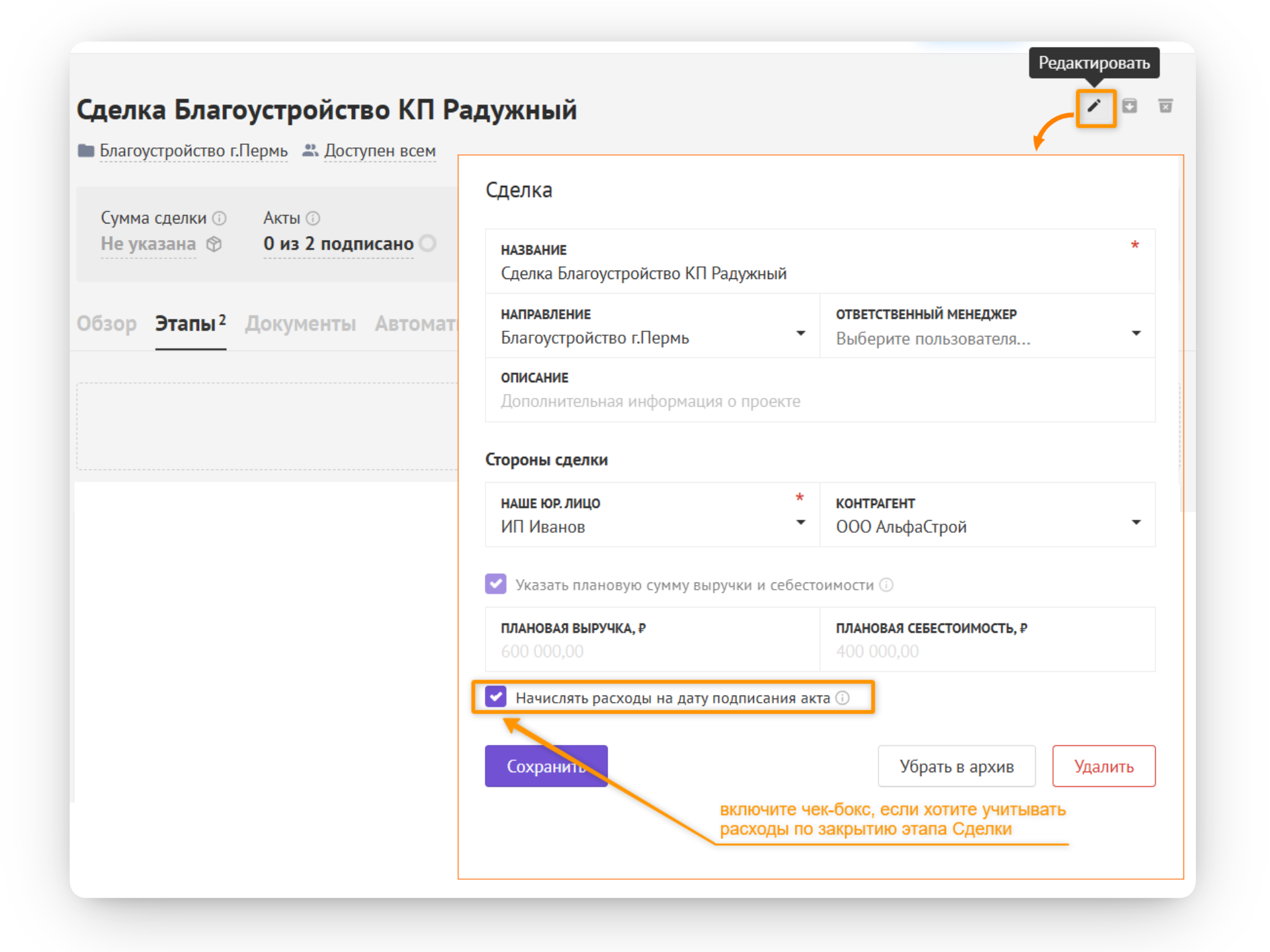
Task: Click the archive icon beside the pencil
Action: tap(1130, 106)
